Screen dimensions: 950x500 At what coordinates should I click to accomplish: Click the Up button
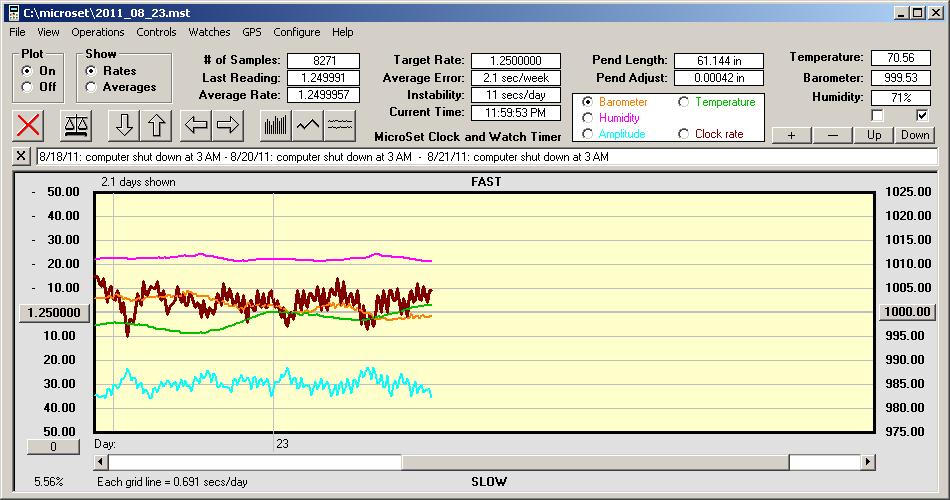point(874,135)
